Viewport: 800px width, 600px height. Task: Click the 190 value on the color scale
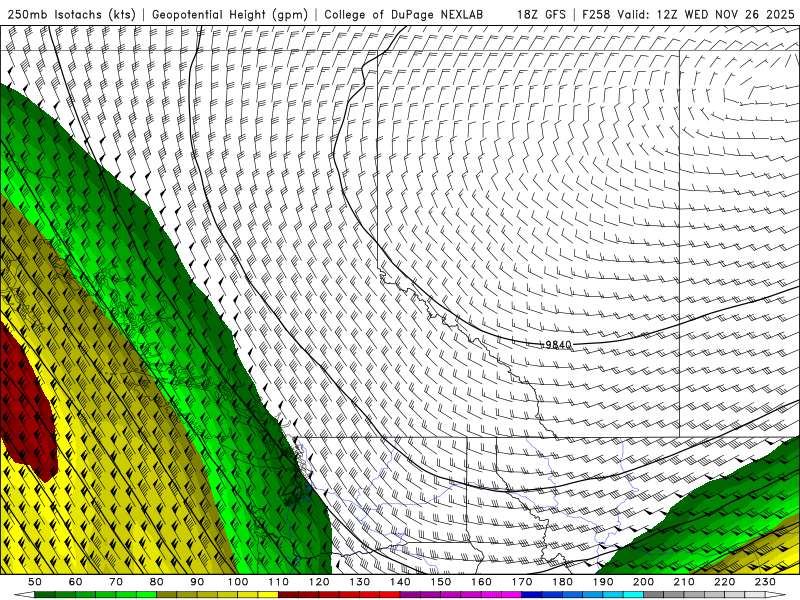click(603, 582)
